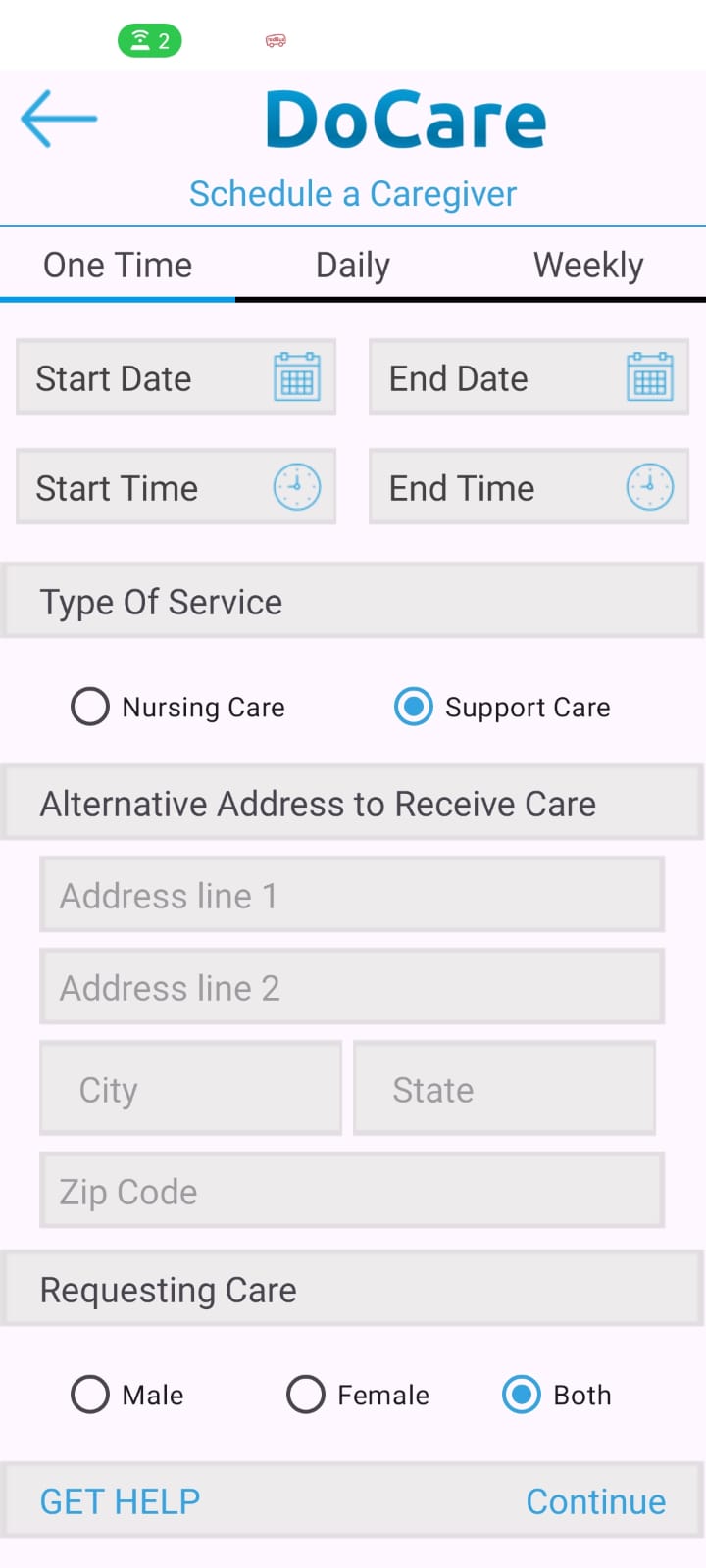Tap the Start Time clock icon
Image resolution: width=706 pixels, height=1568 pixels.
(297, 487)
